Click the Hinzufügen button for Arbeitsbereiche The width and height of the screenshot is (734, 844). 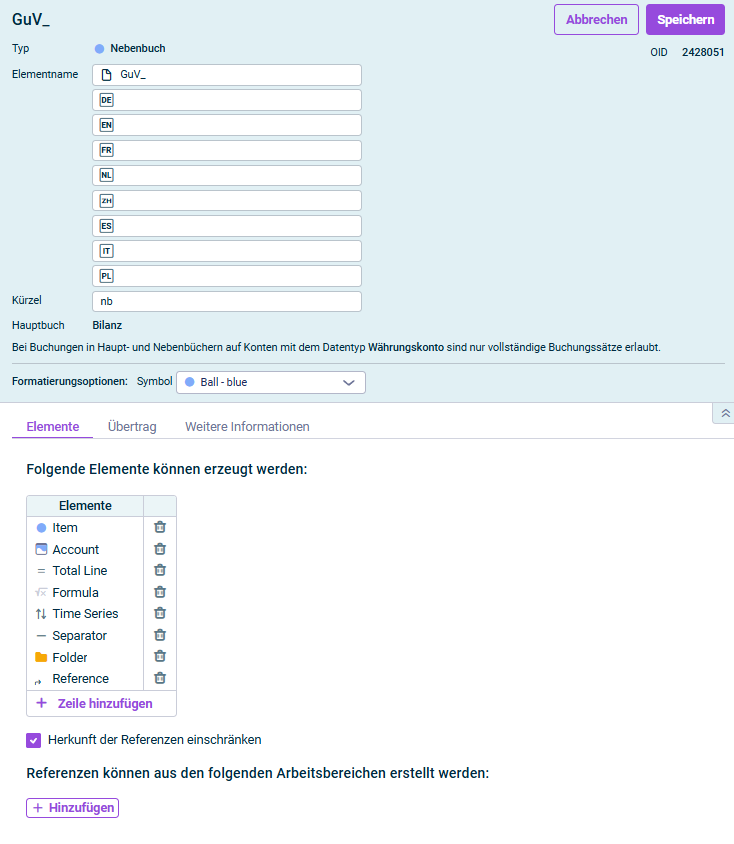[x=72, y=808]
